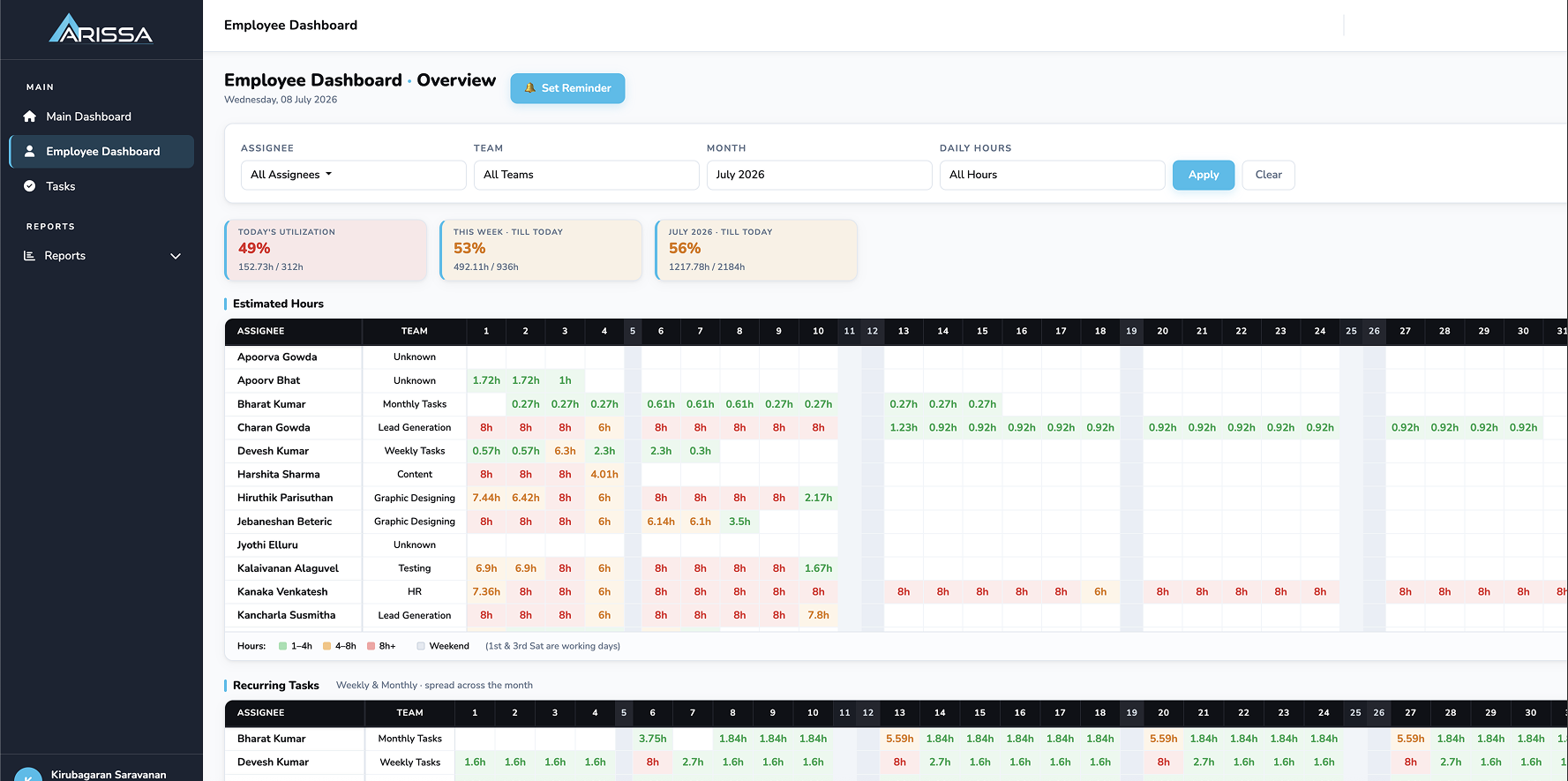The image size is (1568, 781).
Task: Click the Arissa logo in the sidebar
Action: pos(101,29)
